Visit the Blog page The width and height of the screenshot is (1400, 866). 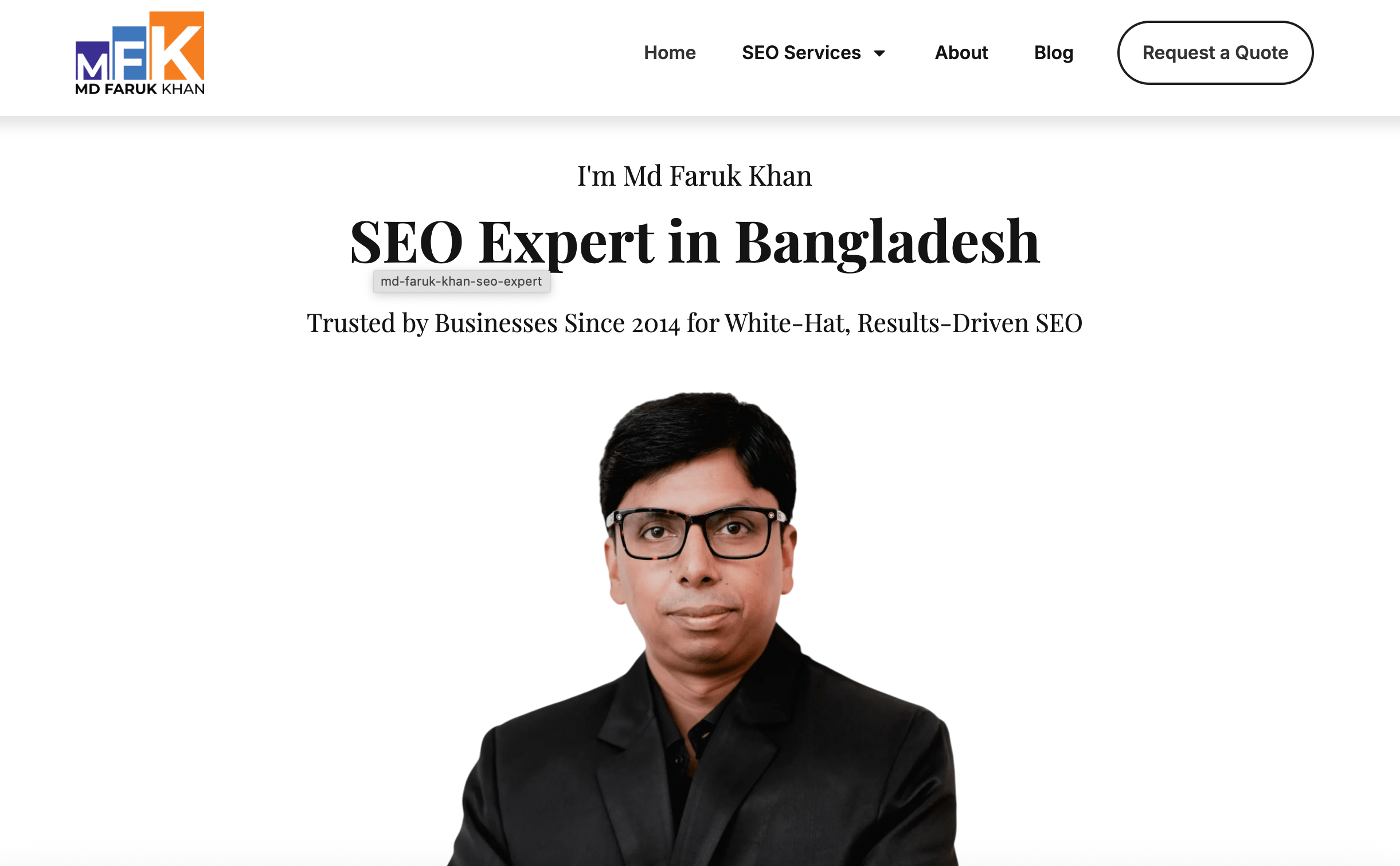pyautogui.click(x=1054, y=53)
